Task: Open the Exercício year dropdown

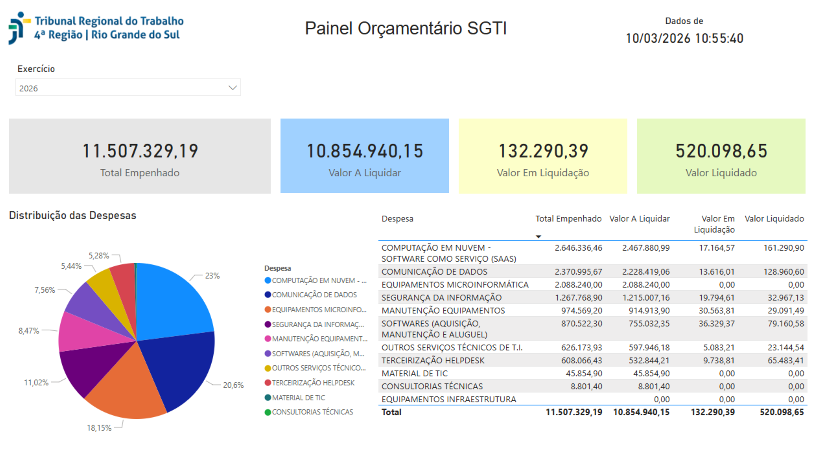Action: (x=128, y=88)
